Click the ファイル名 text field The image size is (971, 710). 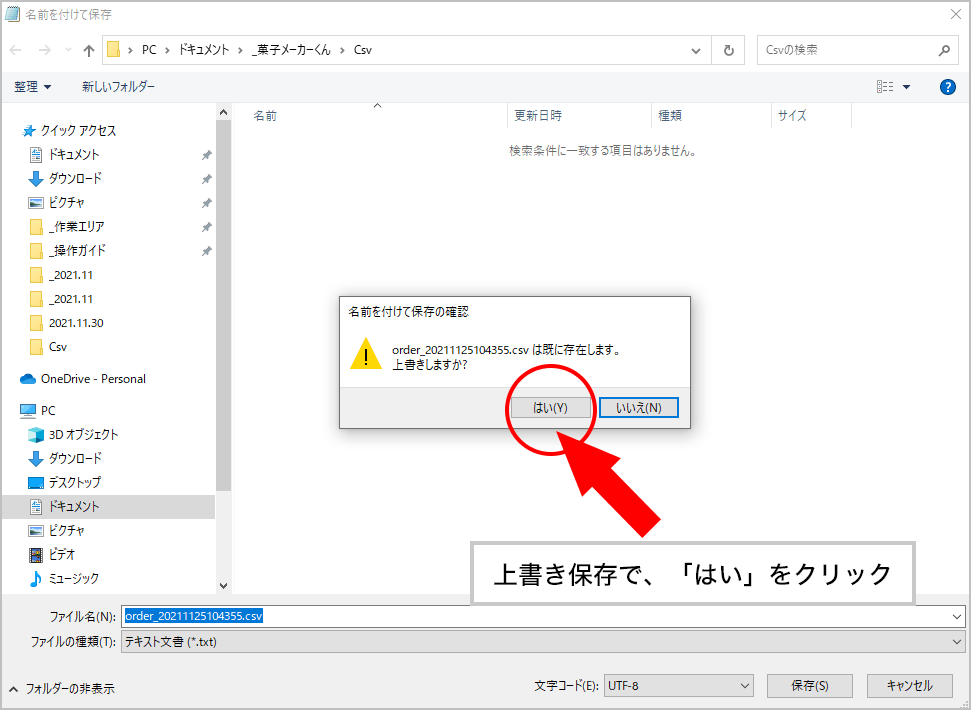coord(536,616)
